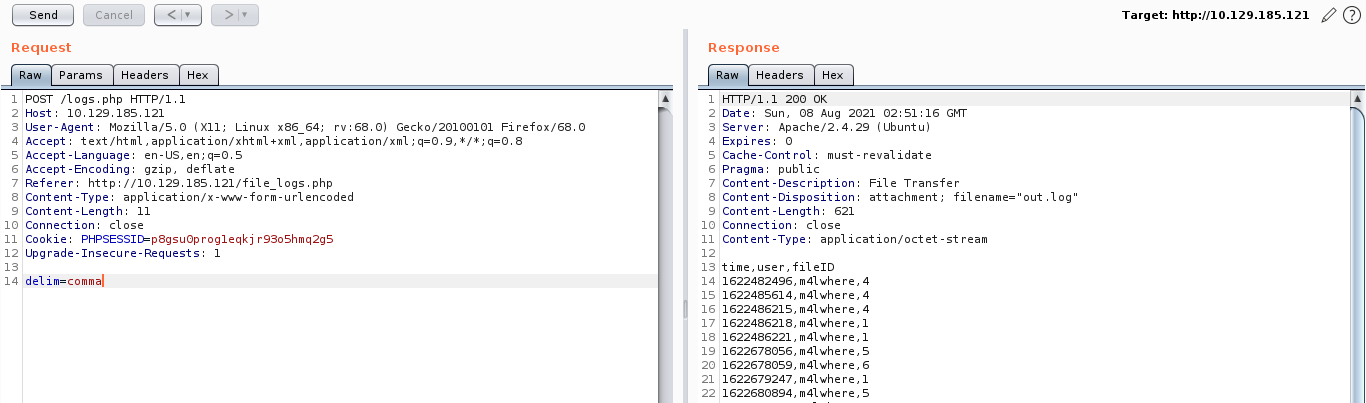Open the back history dropdown arrow
The image size is (1366, 403).
coord(190,15)
